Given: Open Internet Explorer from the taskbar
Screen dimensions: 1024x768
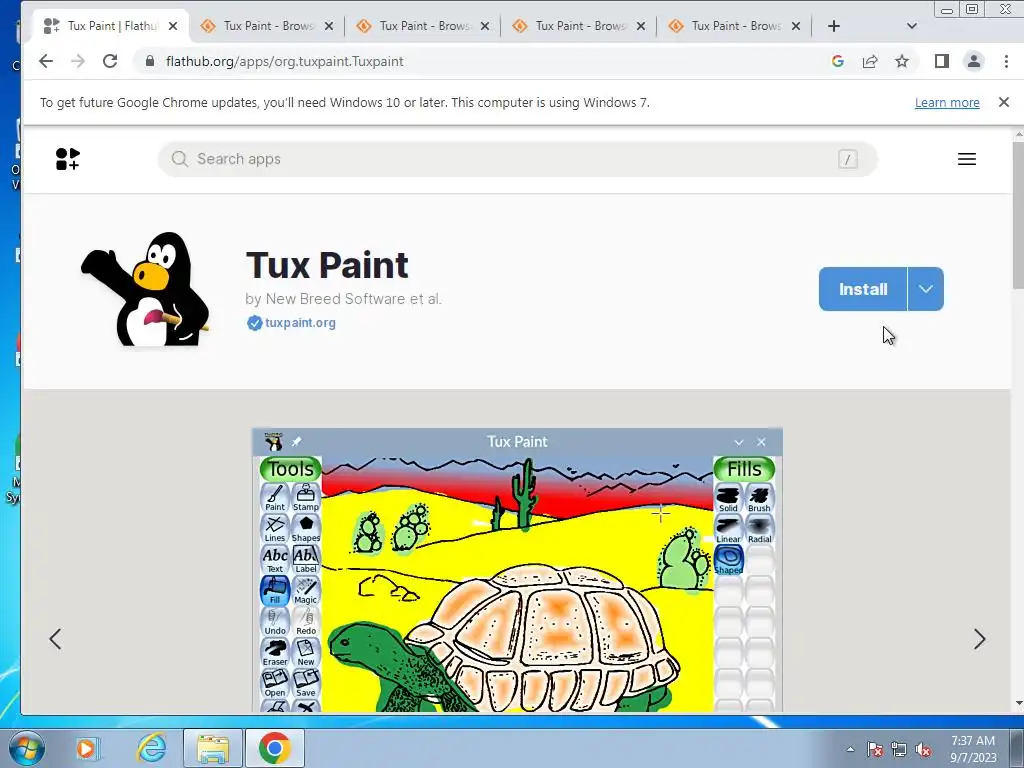Looking at the screenshot, I should [152, 748].
